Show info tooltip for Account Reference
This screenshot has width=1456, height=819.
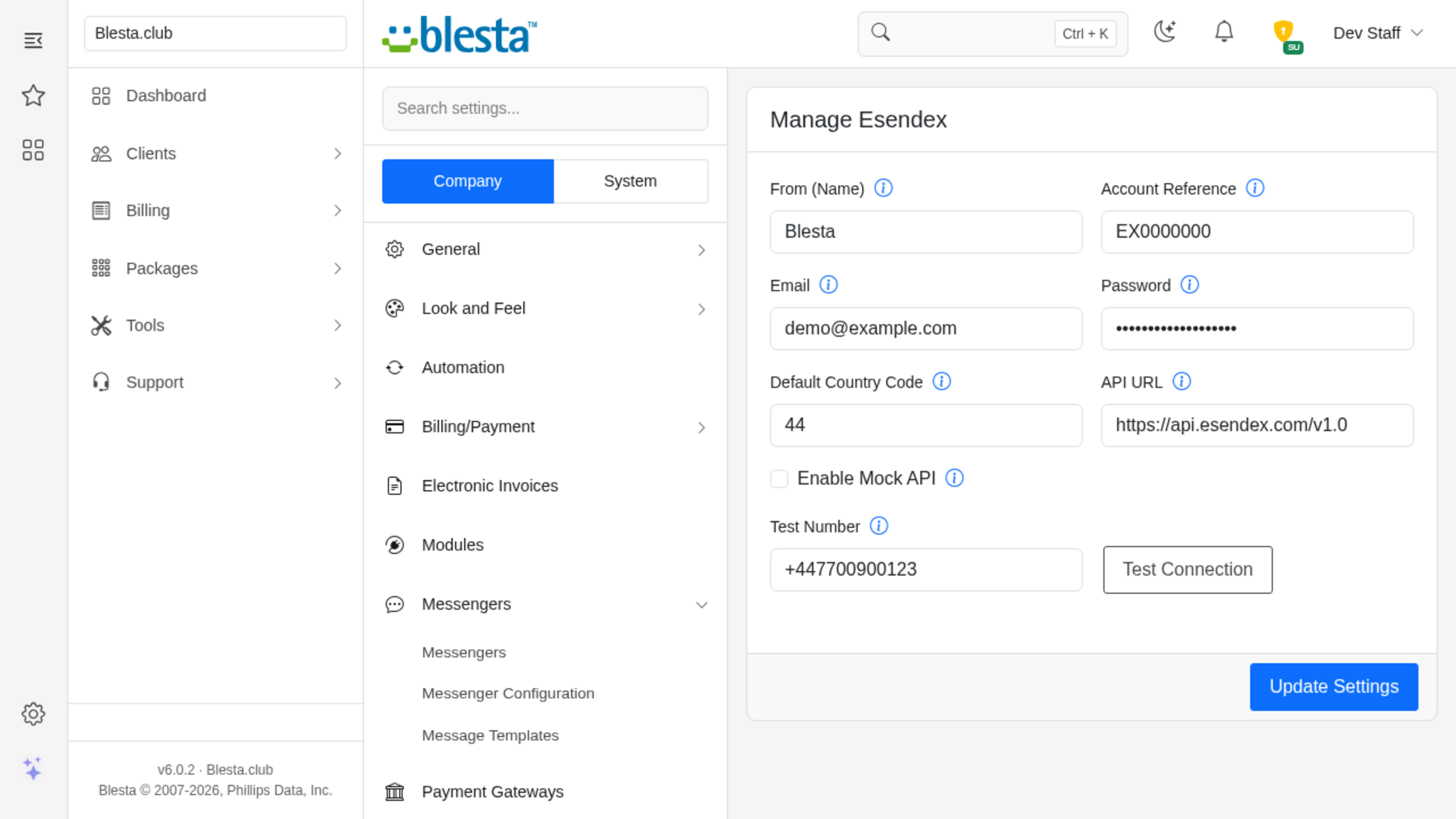(1255, 188)
